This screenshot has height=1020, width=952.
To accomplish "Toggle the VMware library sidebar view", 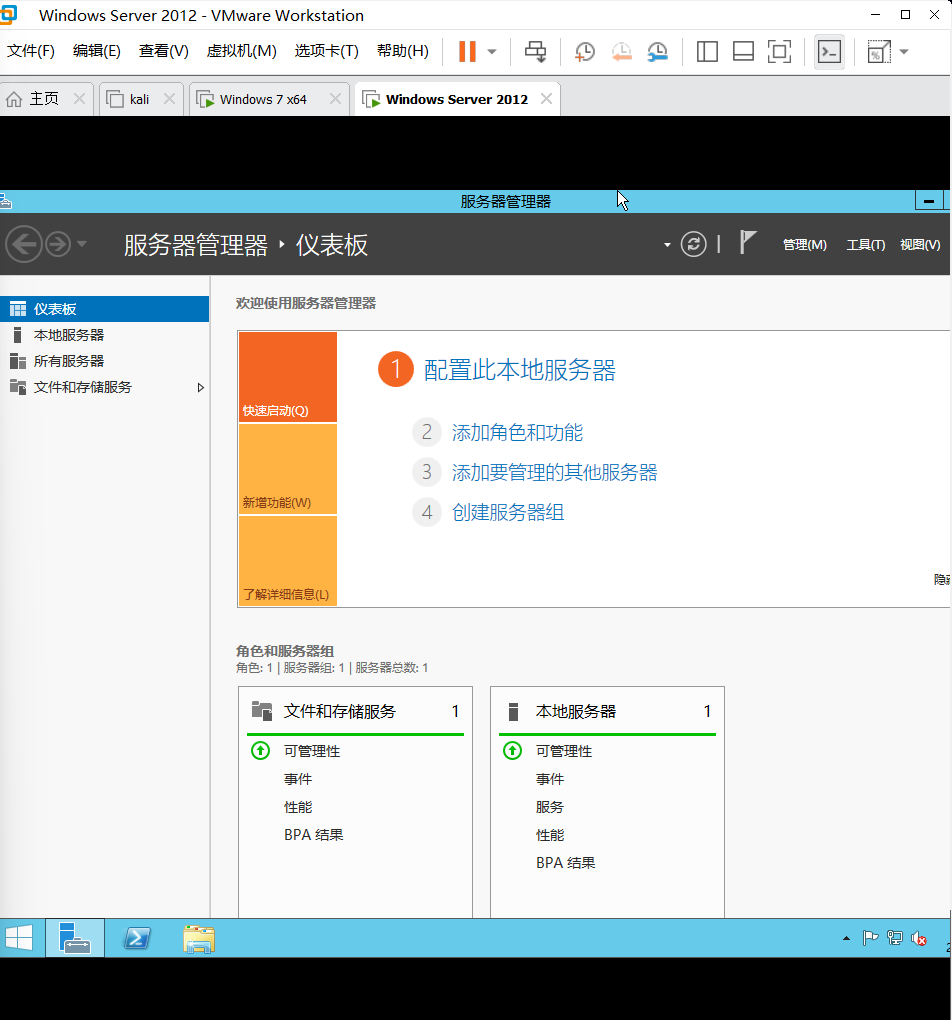I will (707, 51).
